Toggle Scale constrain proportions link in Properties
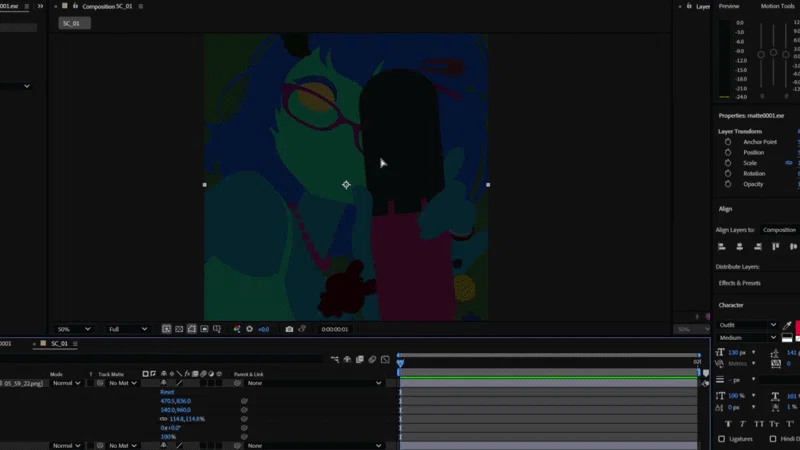Image resolution: width=800 pixels, height=450 pixels. (x=789, y=163)
